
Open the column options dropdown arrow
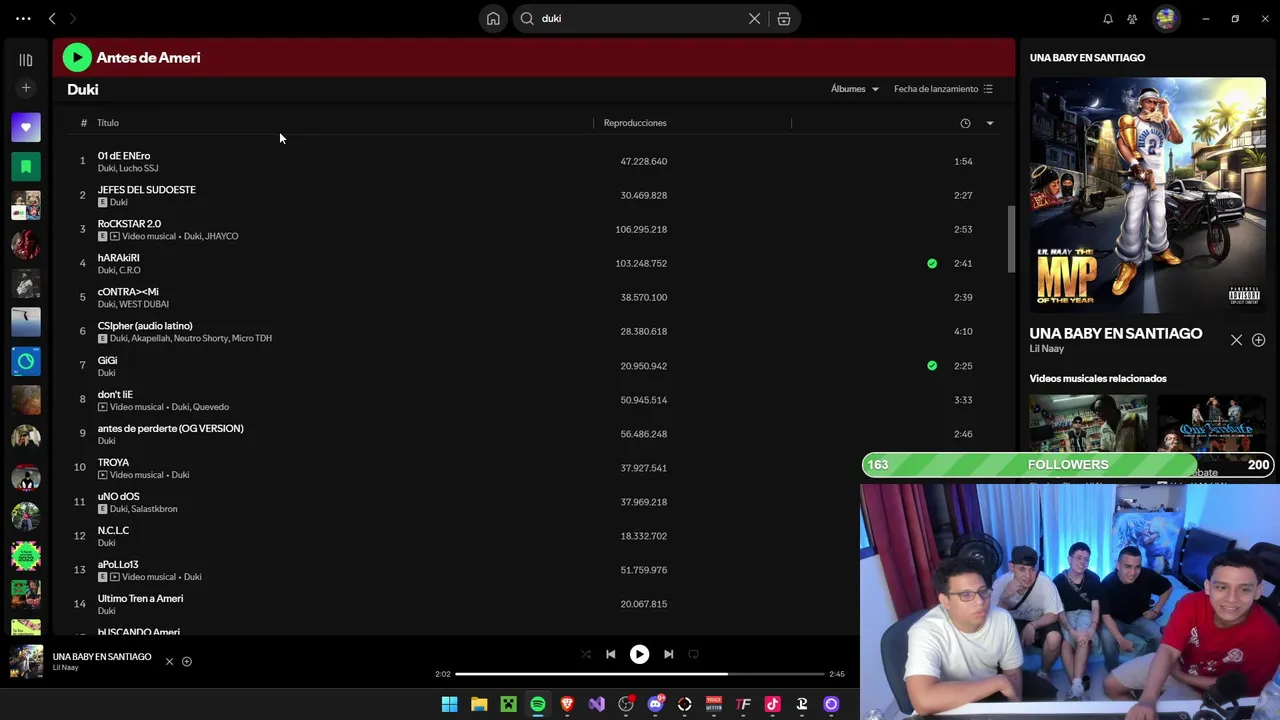click(x=990, y=123)
